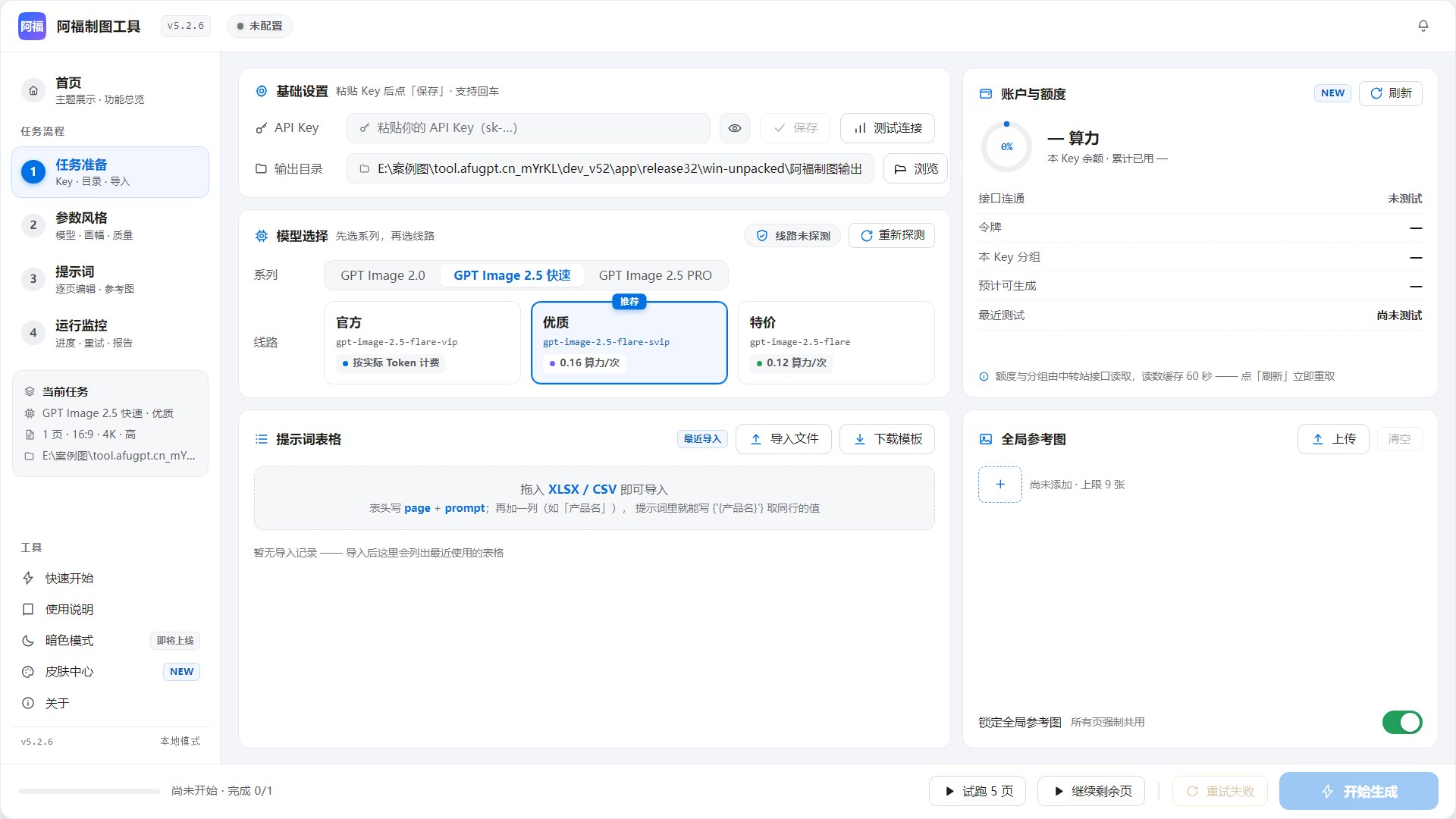Image resolution: width=1456 pixels, height=819 pixels.
Task: Click 上传 reference image button
Action: click(x=1333, y=439)
